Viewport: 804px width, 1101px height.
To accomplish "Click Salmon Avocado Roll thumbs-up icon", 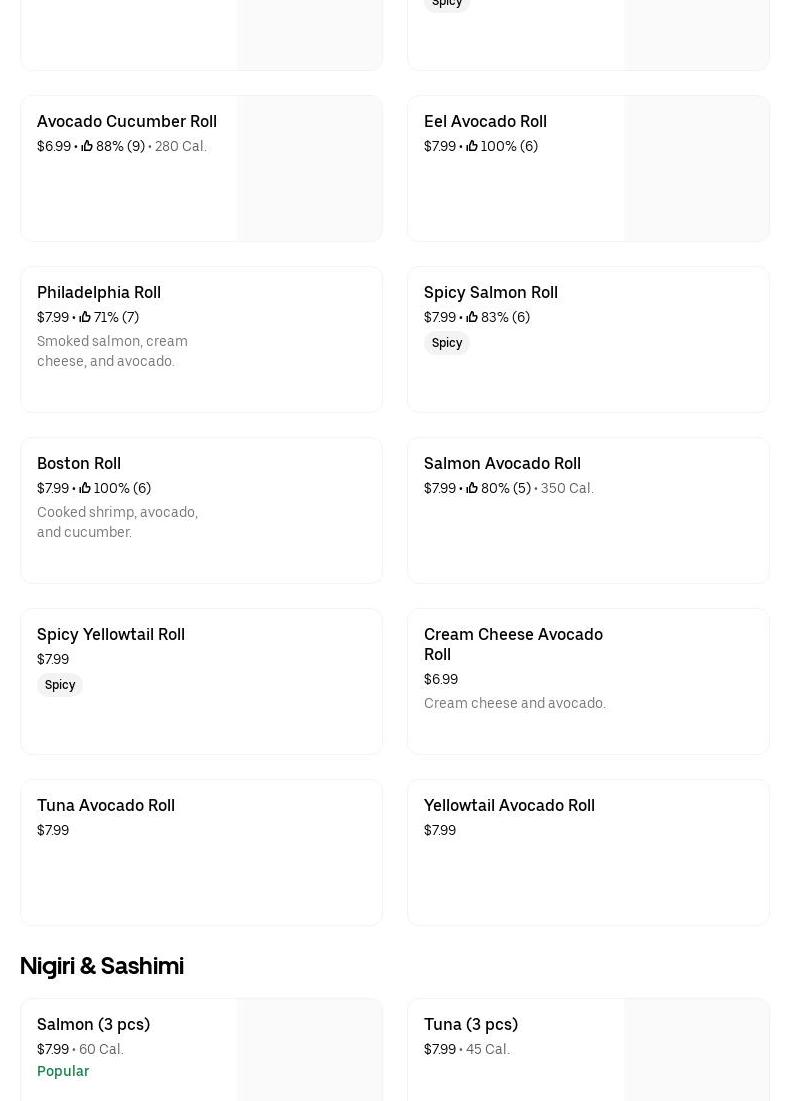I will point(472,488).
